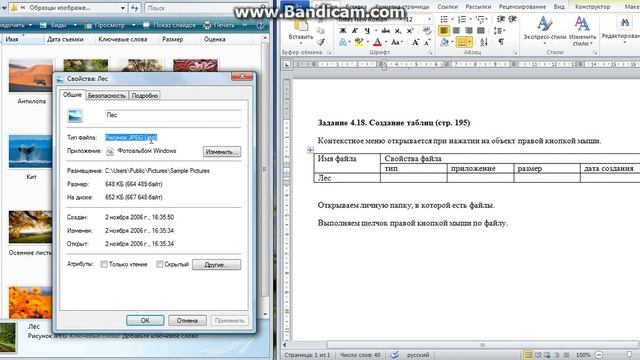Open the Вставить paste button

[301, 31]
